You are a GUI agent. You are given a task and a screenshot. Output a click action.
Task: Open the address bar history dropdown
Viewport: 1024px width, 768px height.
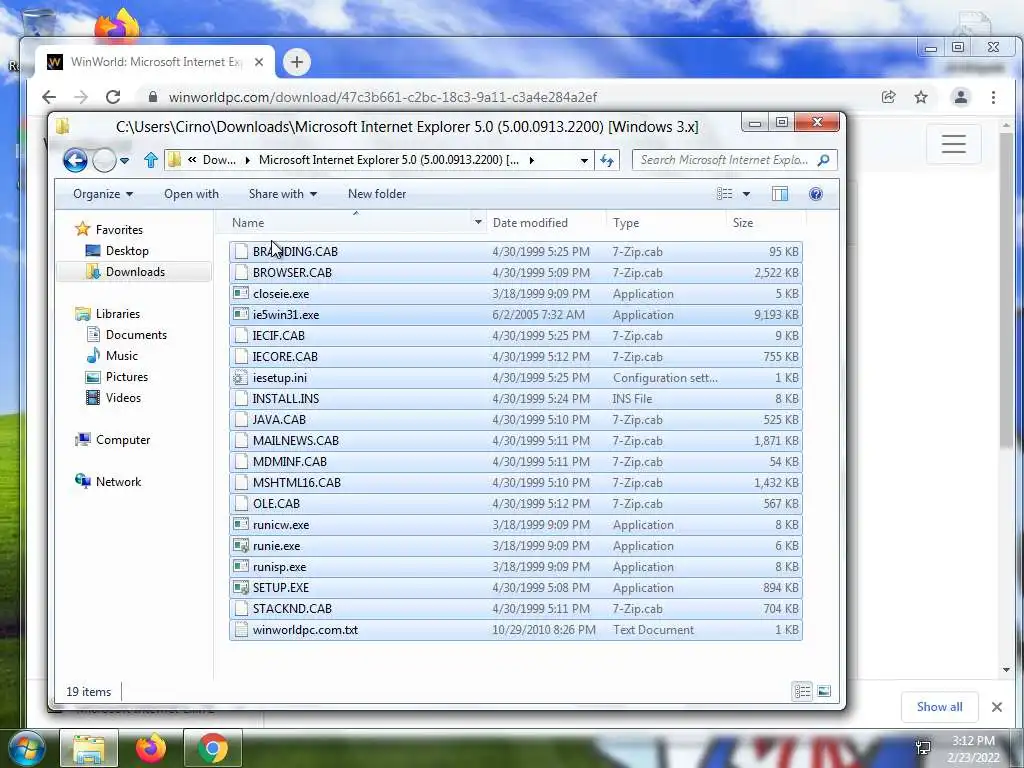click(x=584, y=161)
